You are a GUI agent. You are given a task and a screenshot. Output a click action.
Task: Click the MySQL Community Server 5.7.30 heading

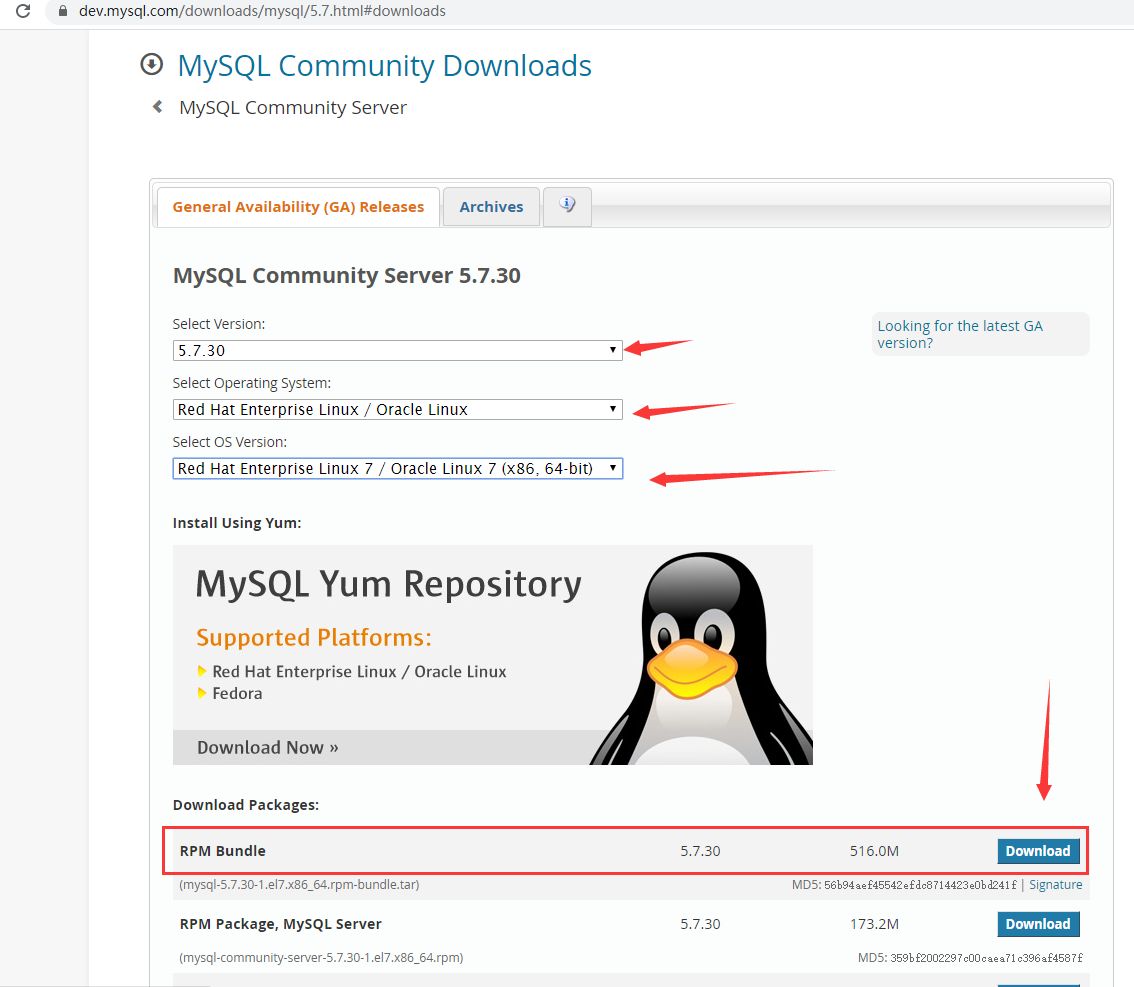(x=346, y=275)
